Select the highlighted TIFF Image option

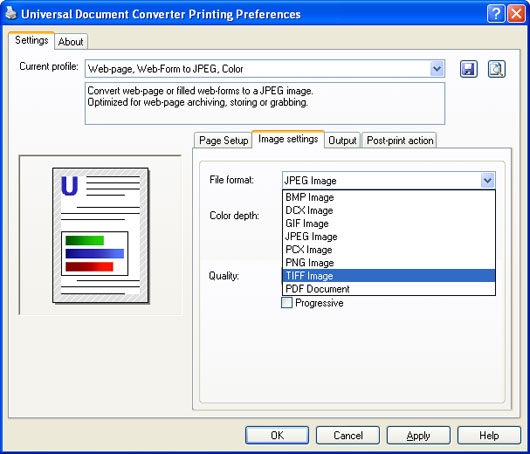pos(389,276)
